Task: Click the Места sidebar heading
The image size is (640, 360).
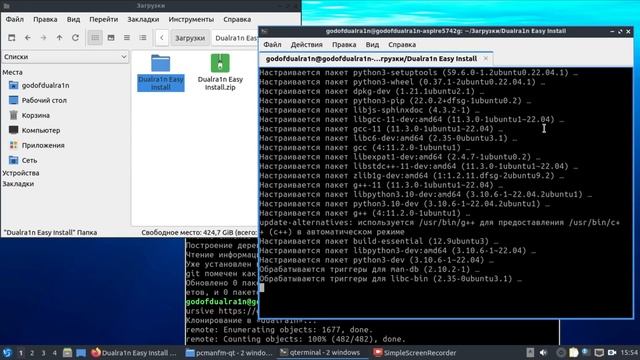Action: pyautogui.click(x=13, y=72)
